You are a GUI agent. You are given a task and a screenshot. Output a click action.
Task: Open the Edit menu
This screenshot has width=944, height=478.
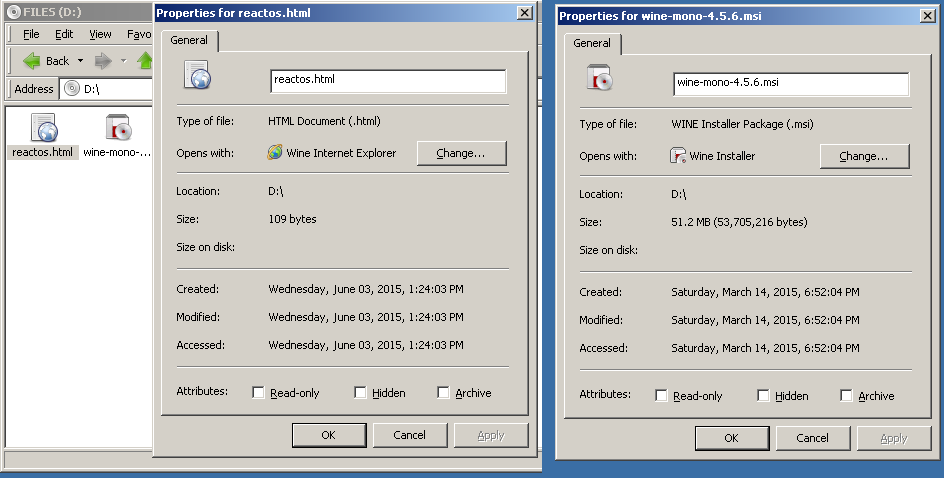64,34
